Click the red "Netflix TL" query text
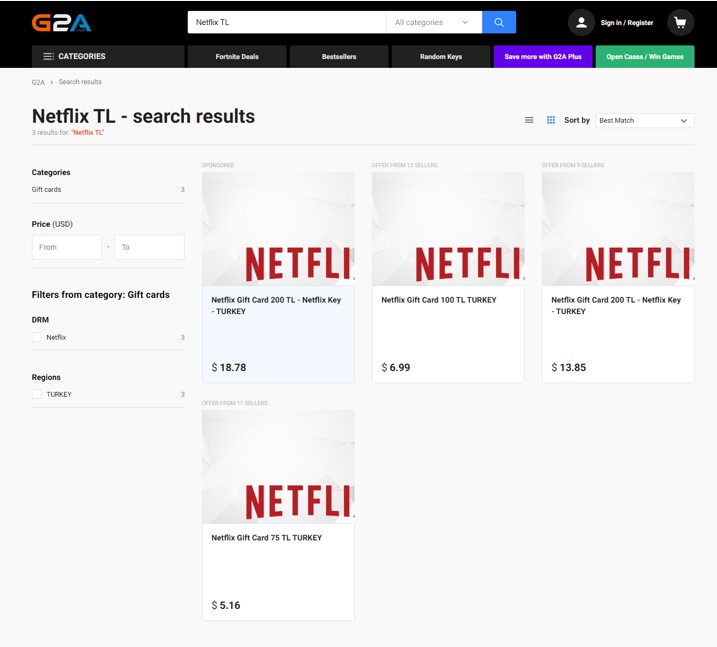The image size is (717, 647). point(88,133)
